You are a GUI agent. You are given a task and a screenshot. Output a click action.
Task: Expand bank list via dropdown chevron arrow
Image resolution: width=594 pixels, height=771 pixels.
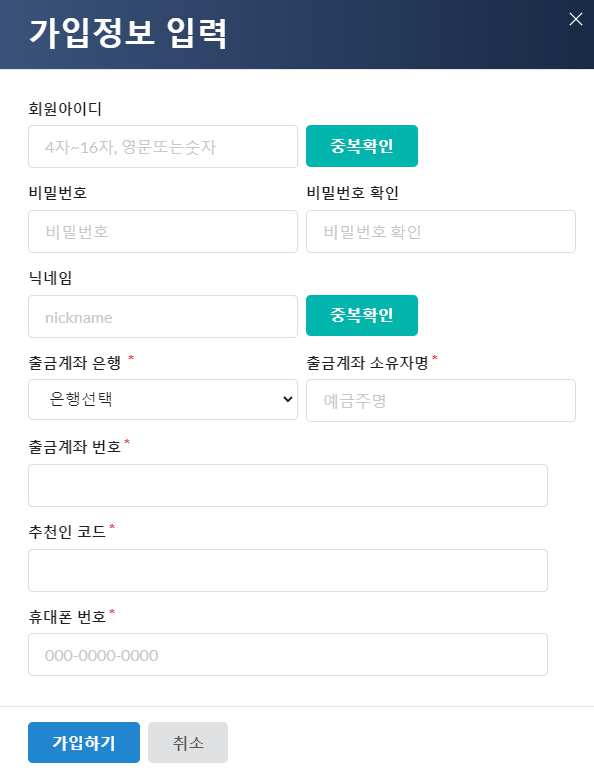[288, 399]
